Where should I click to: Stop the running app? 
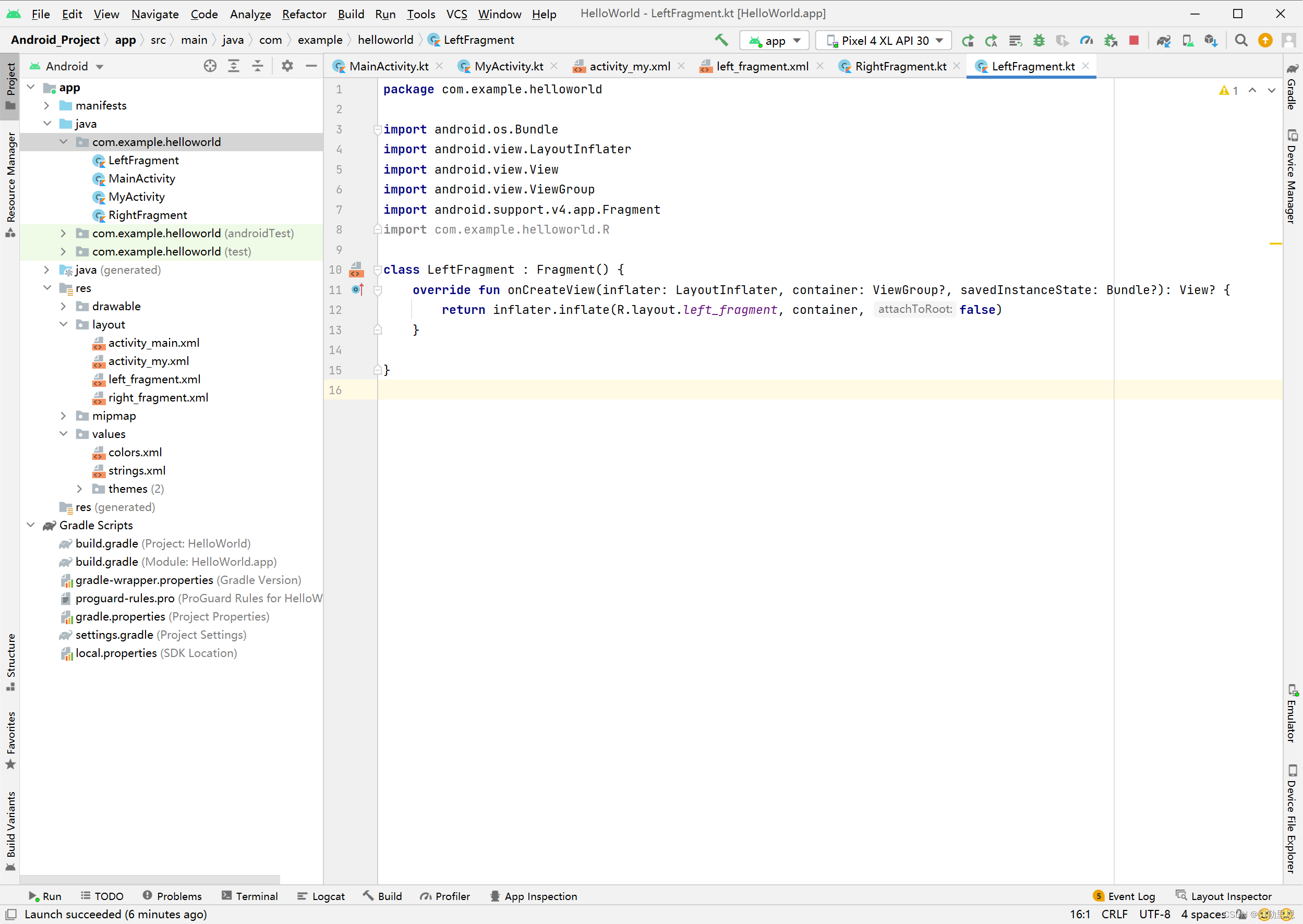(x=1133, y=40)
